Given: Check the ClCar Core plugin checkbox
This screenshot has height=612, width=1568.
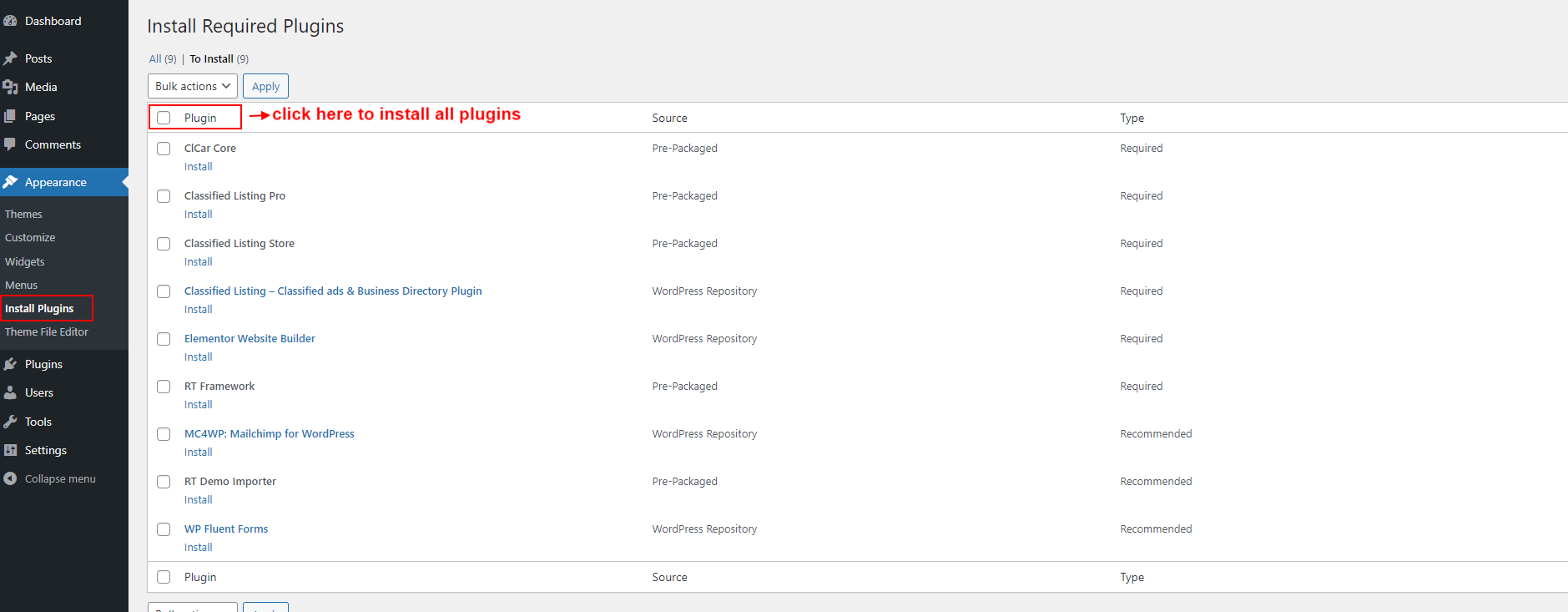Looking at the screenshot, I should (164, 149).
